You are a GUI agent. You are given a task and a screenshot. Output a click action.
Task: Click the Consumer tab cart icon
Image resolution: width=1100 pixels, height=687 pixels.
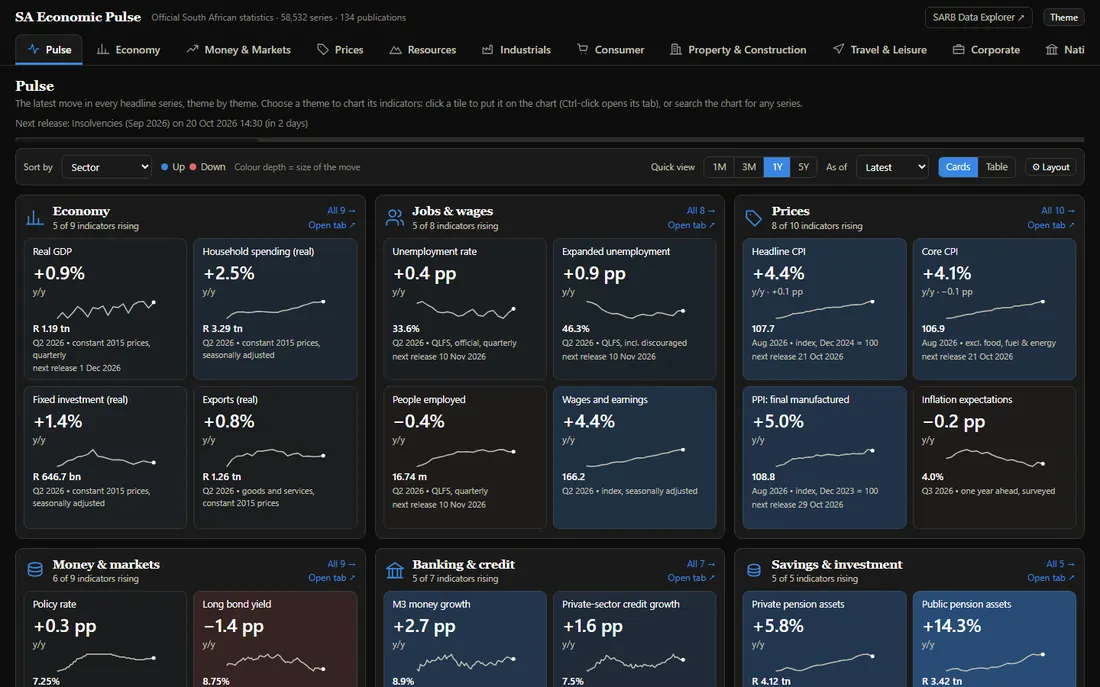582,49
